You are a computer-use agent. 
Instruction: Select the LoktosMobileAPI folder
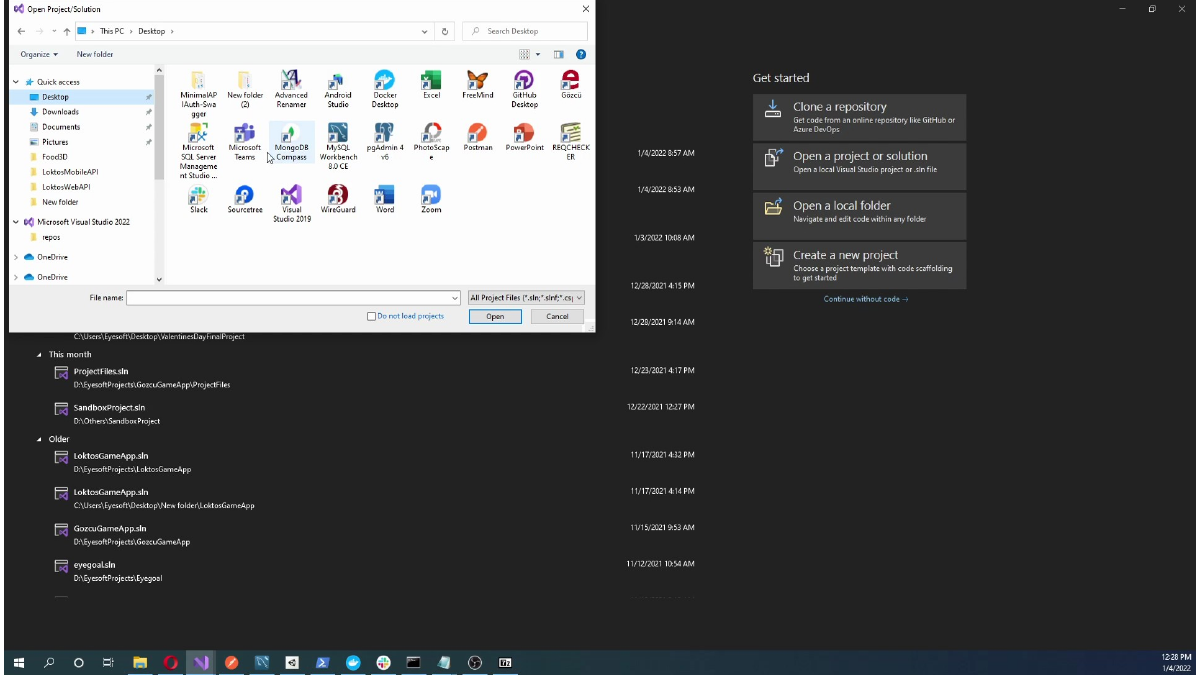[70, 172]
